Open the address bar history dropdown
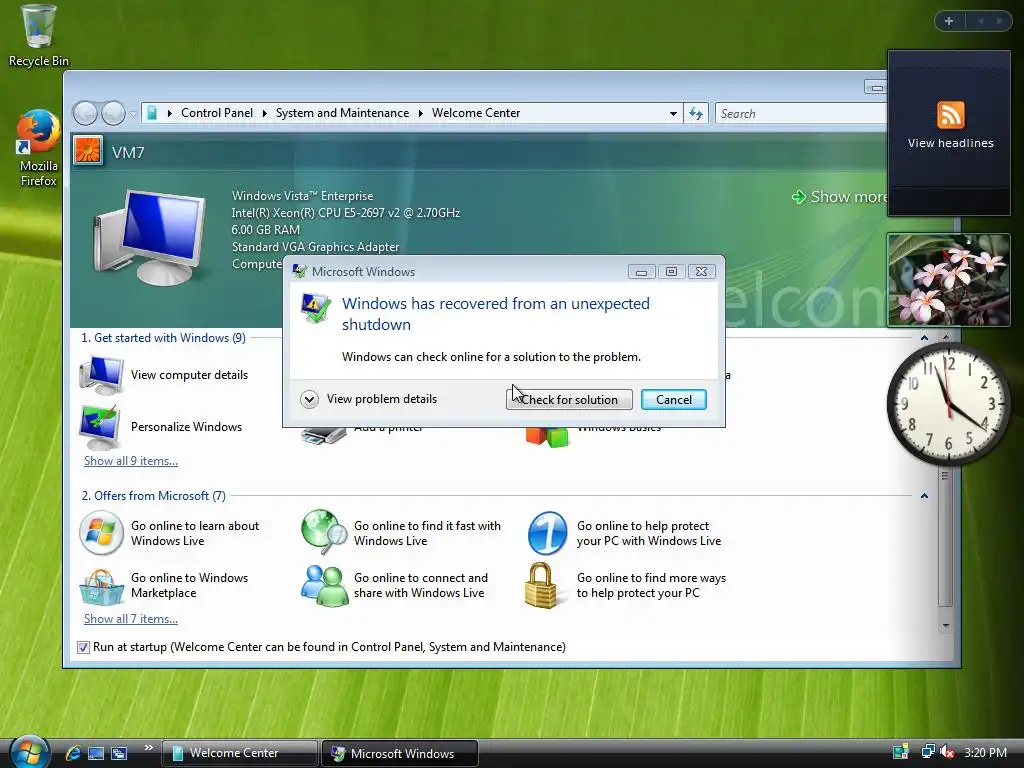Image resolution: width=1024 pixels, height=768 pixels. [x=673, y=114]
